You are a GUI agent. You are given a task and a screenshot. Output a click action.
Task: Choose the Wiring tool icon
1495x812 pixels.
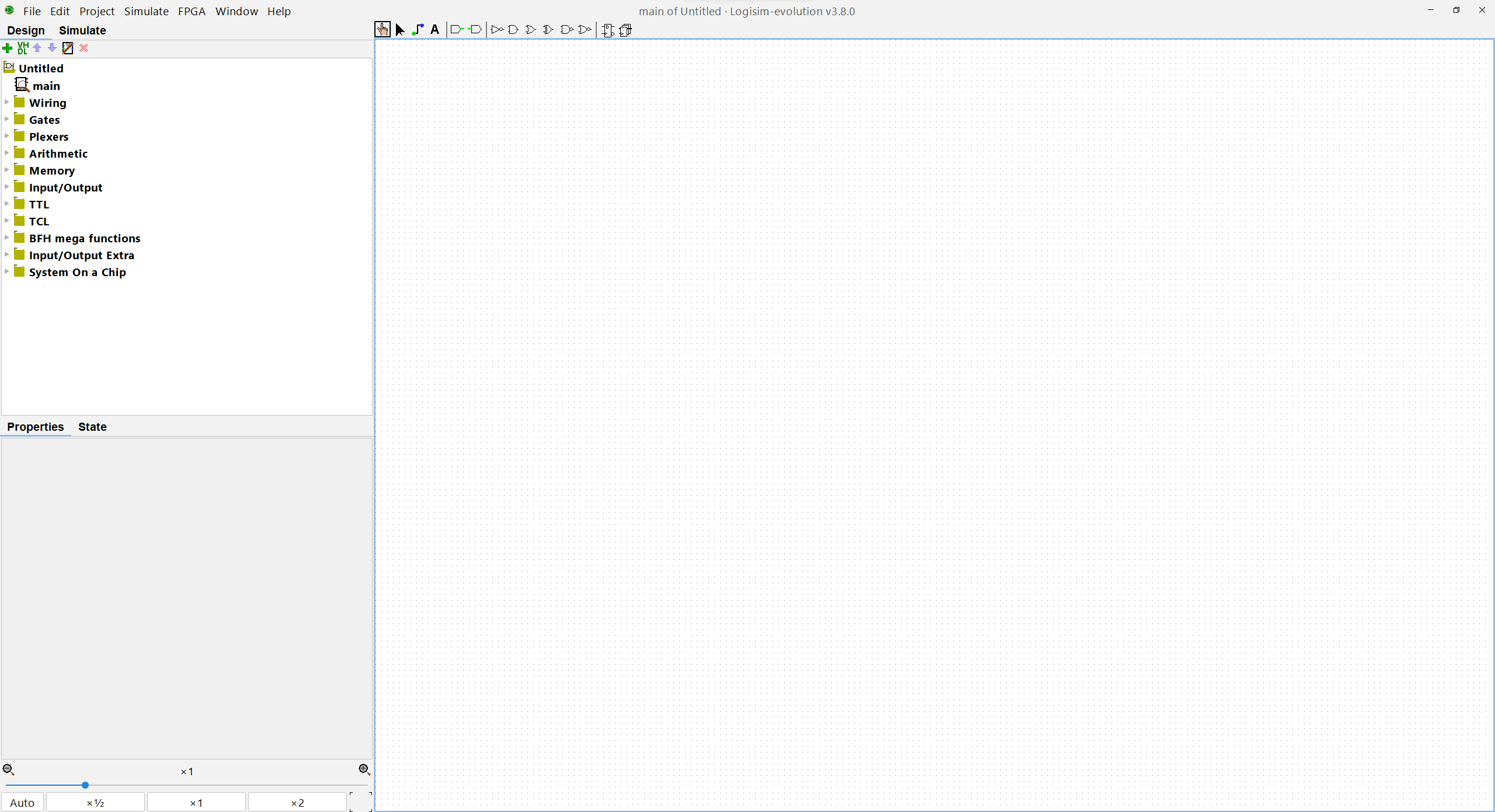point(418,30)
